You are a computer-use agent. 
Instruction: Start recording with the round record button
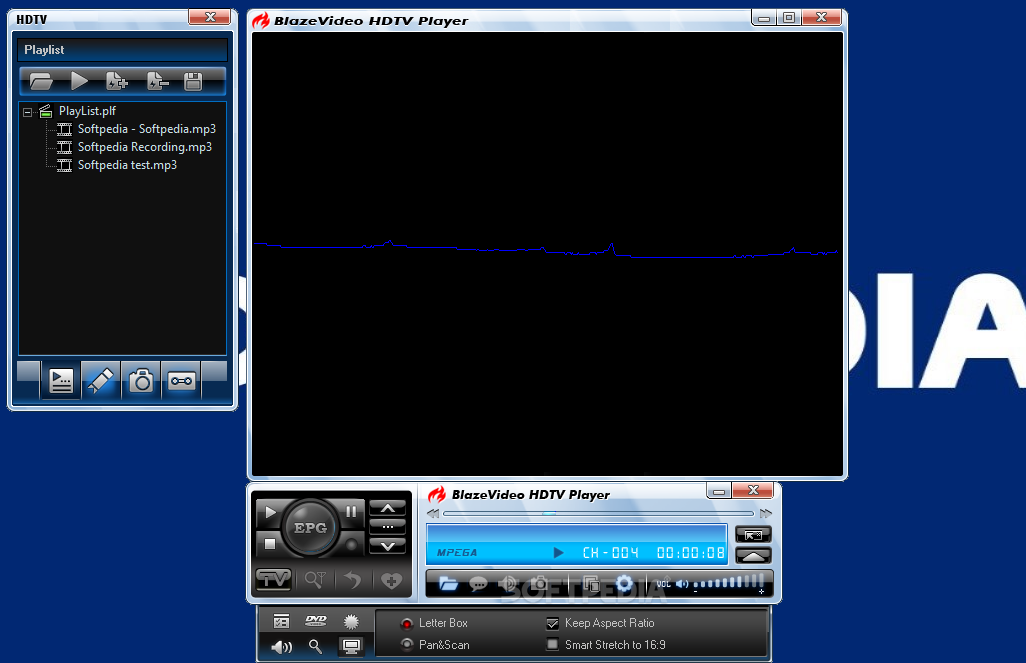point(351,545)
